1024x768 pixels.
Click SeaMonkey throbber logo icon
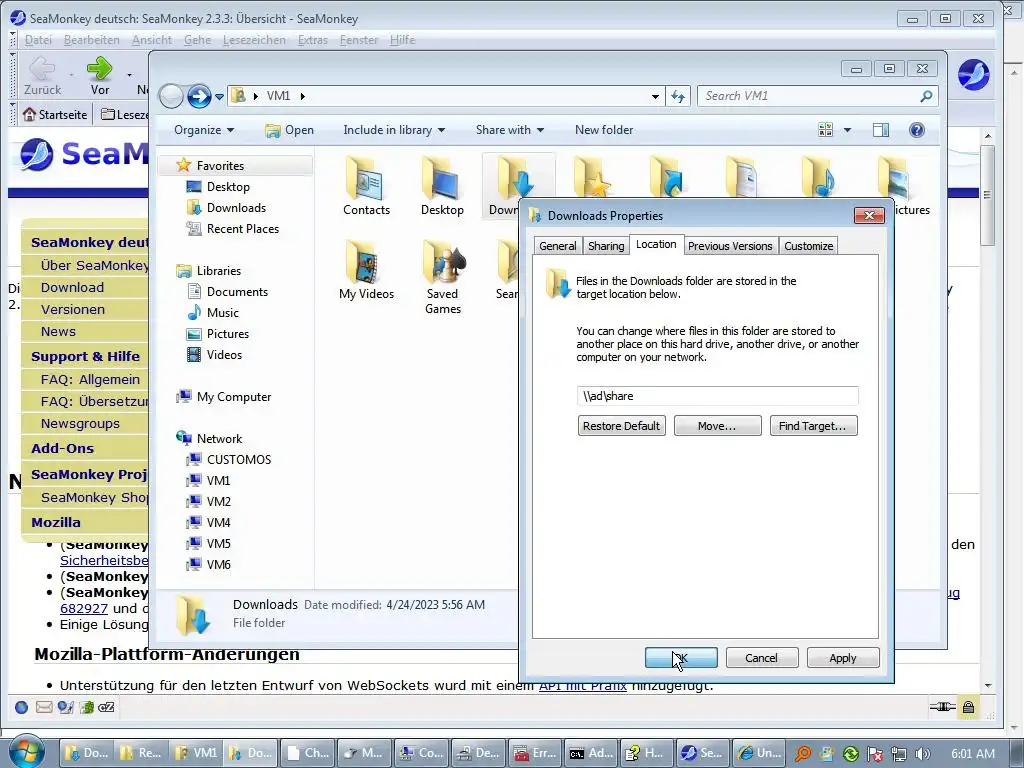(973, 74)
